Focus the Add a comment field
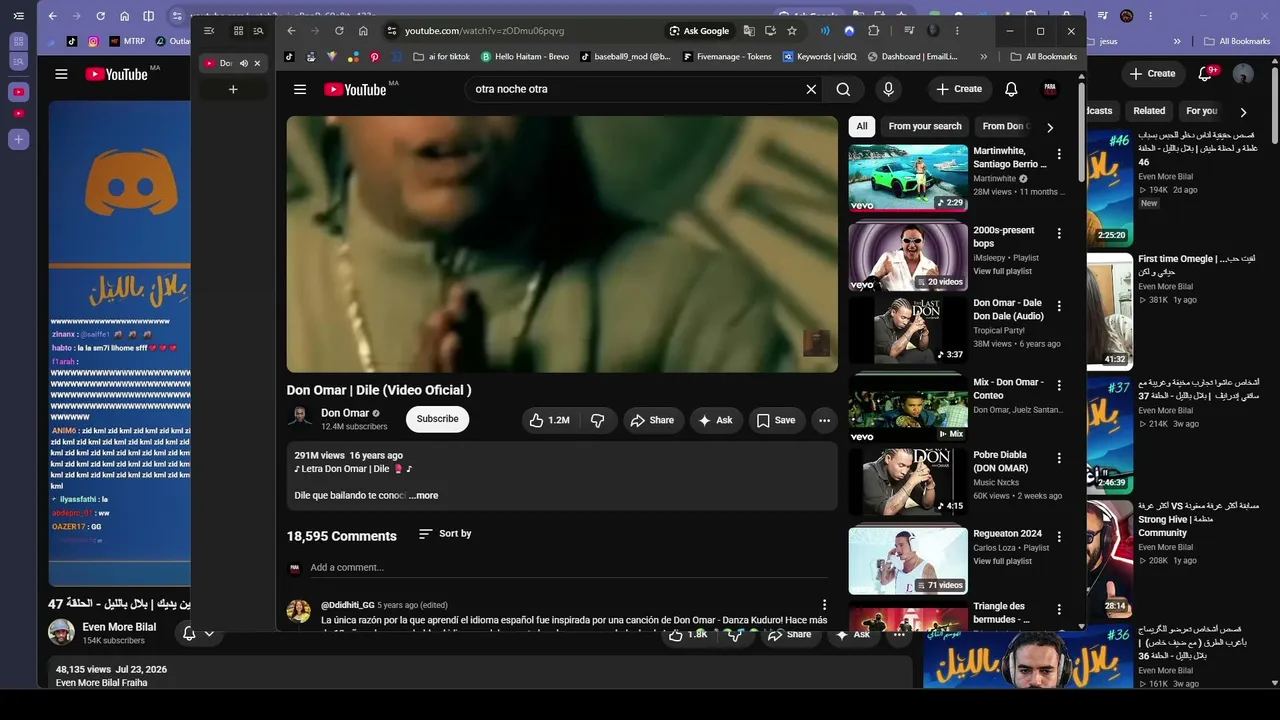Screen dimensions: 1280x720 click(x=568, y=568)
